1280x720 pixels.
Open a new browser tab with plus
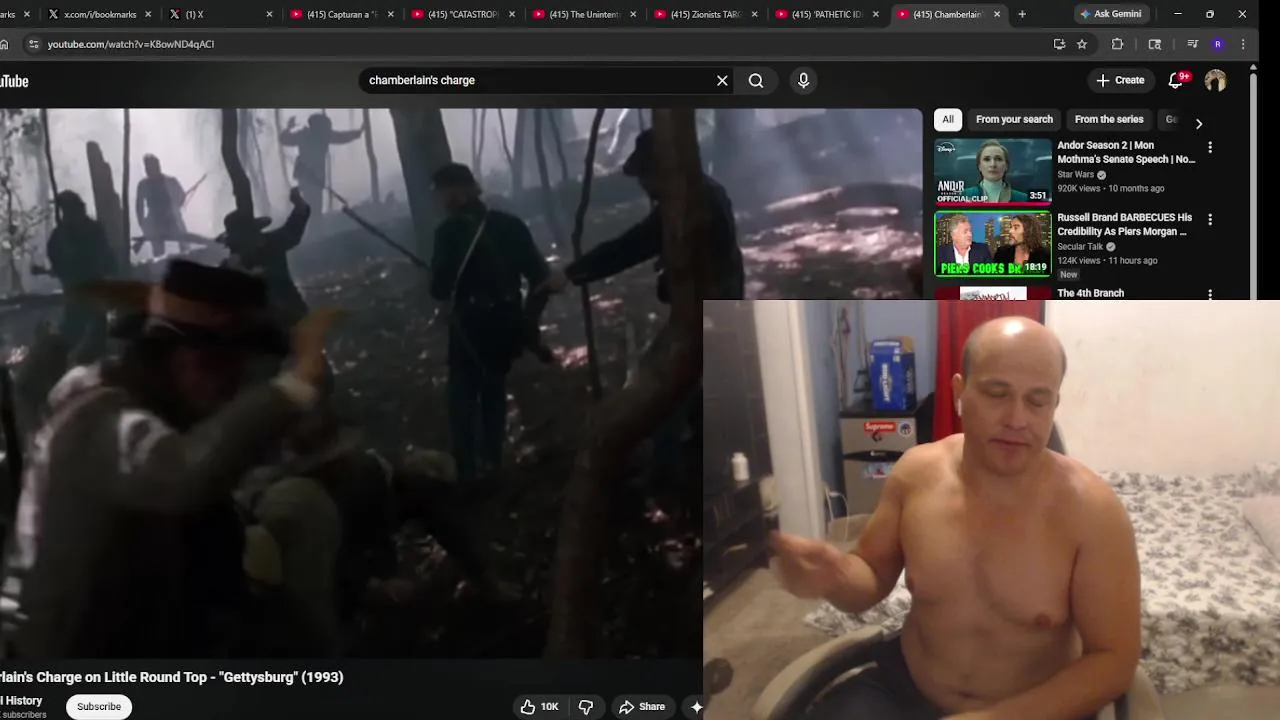(x=1021, y=14)
